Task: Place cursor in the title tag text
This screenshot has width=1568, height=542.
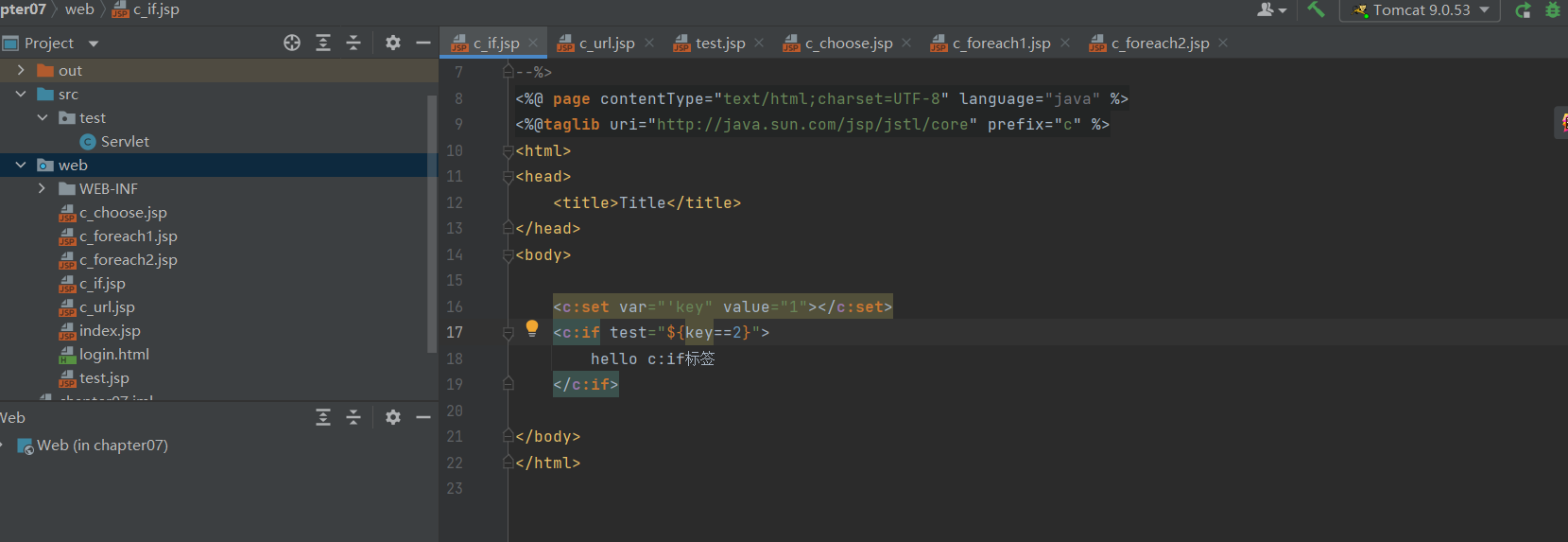Action: (642, 202)
